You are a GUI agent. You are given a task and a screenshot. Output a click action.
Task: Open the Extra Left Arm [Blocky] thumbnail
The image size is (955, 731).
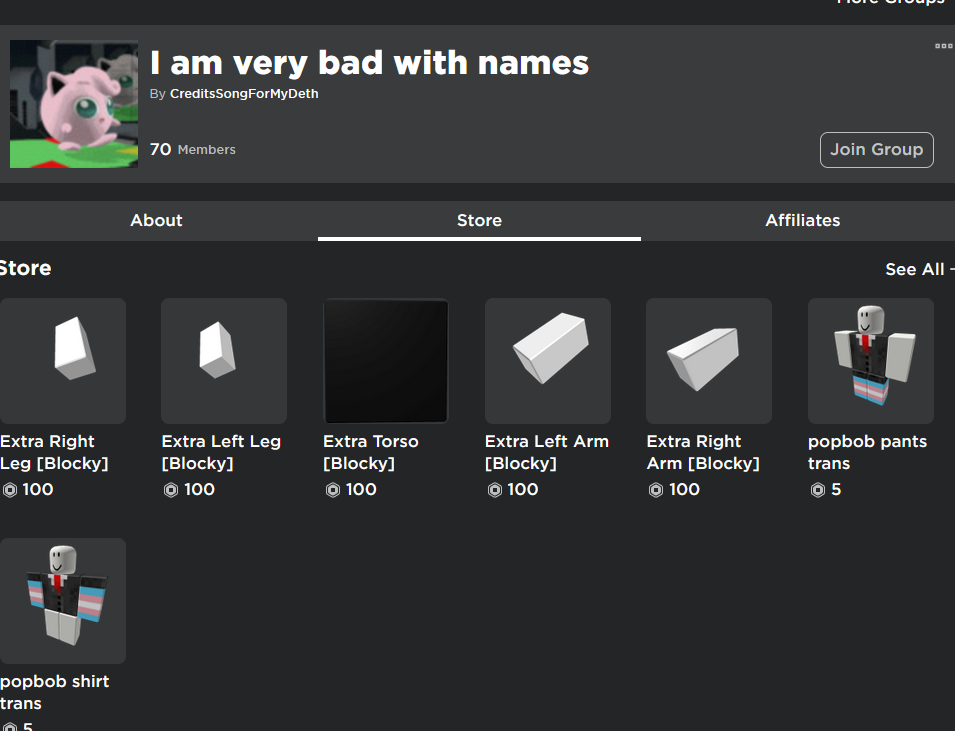pos(547,361)
